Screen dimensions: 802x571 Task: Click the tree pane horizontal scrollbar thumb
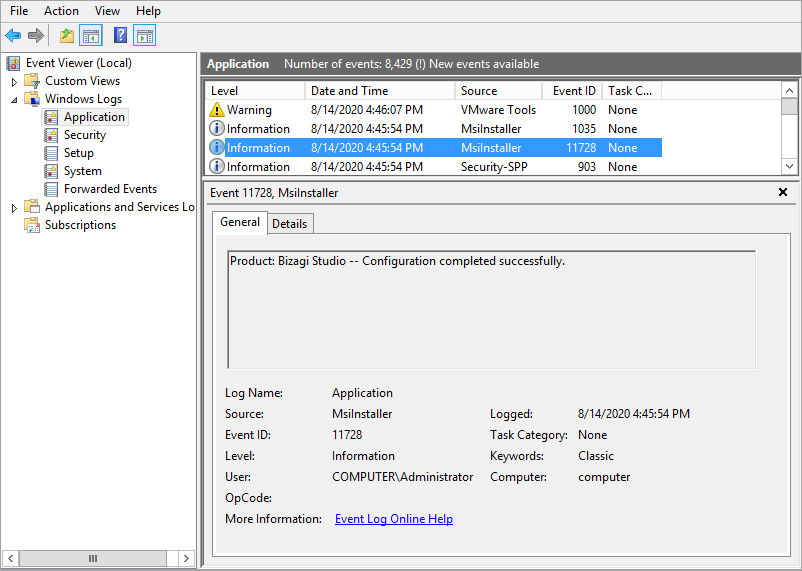click(93, 558)
